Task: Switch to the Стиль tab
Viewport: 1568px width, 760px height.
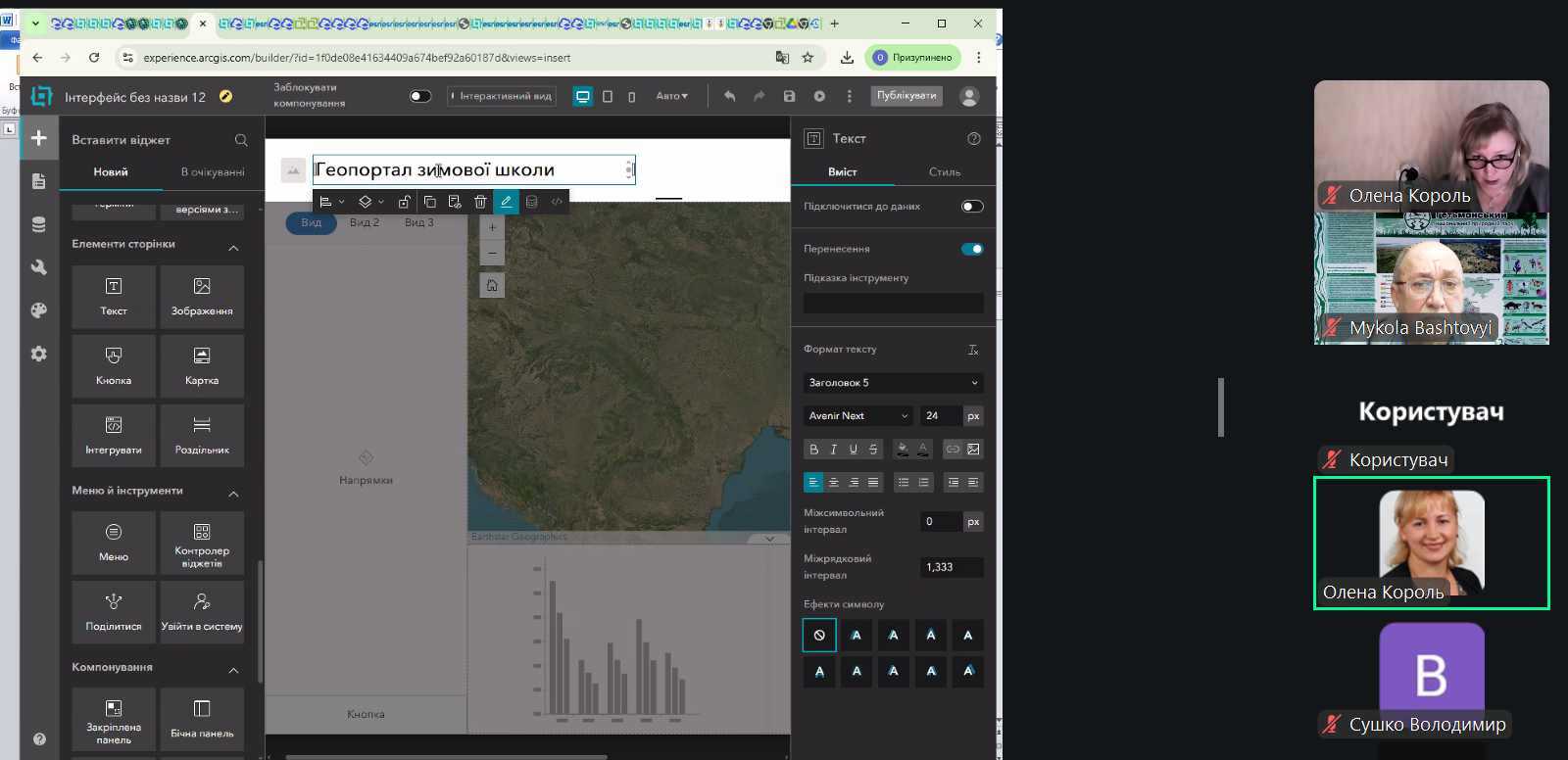Action: [x=944, y=172]
